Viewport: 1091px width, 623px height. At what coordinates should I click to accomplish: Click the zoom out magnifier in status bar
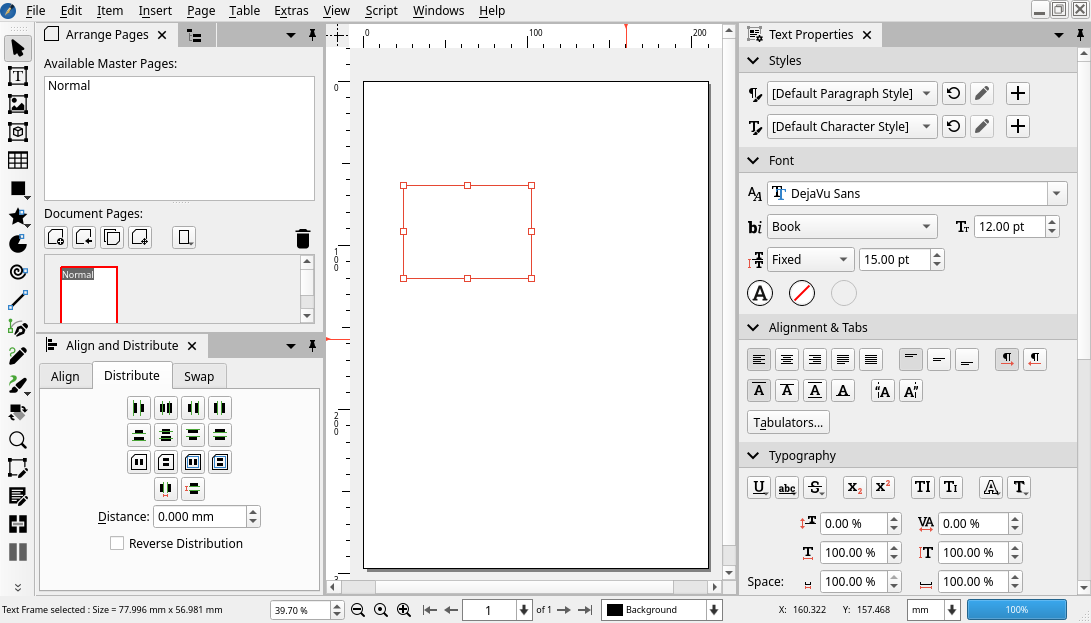[358, 610]
